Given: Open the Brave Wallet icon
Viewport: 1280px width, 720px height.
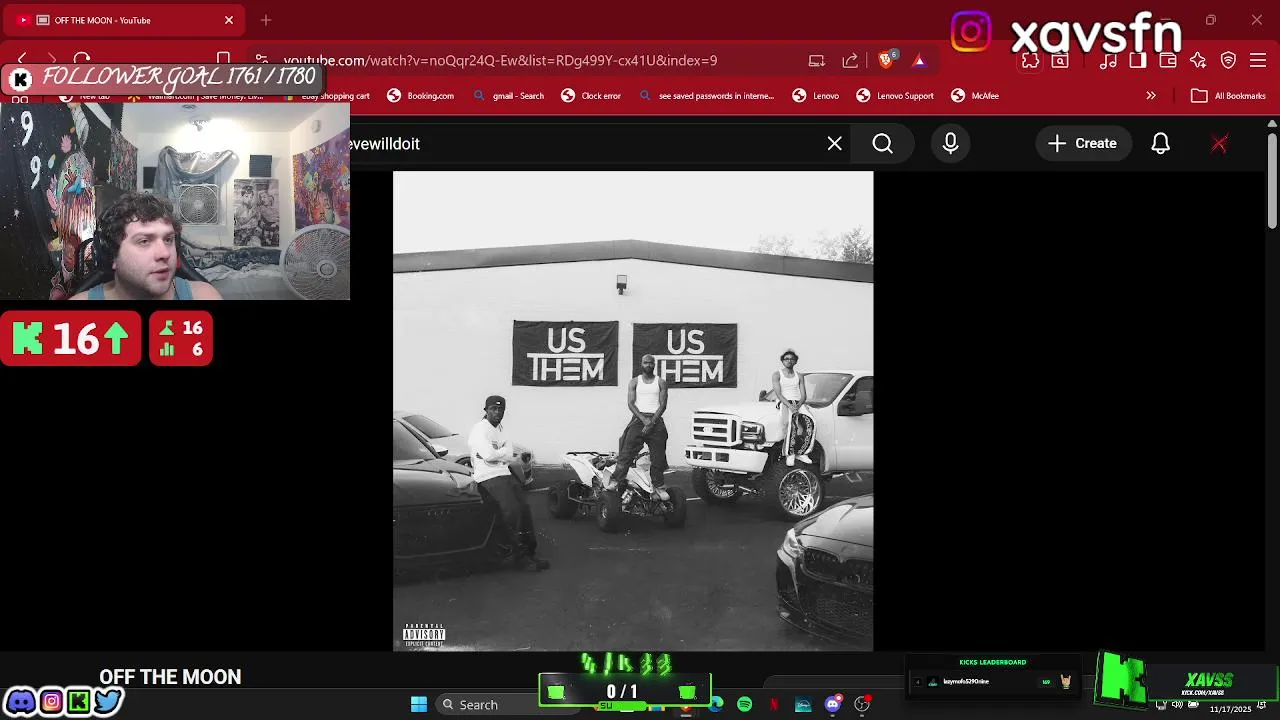Looking at the screenshot, I should (1168, 61).
